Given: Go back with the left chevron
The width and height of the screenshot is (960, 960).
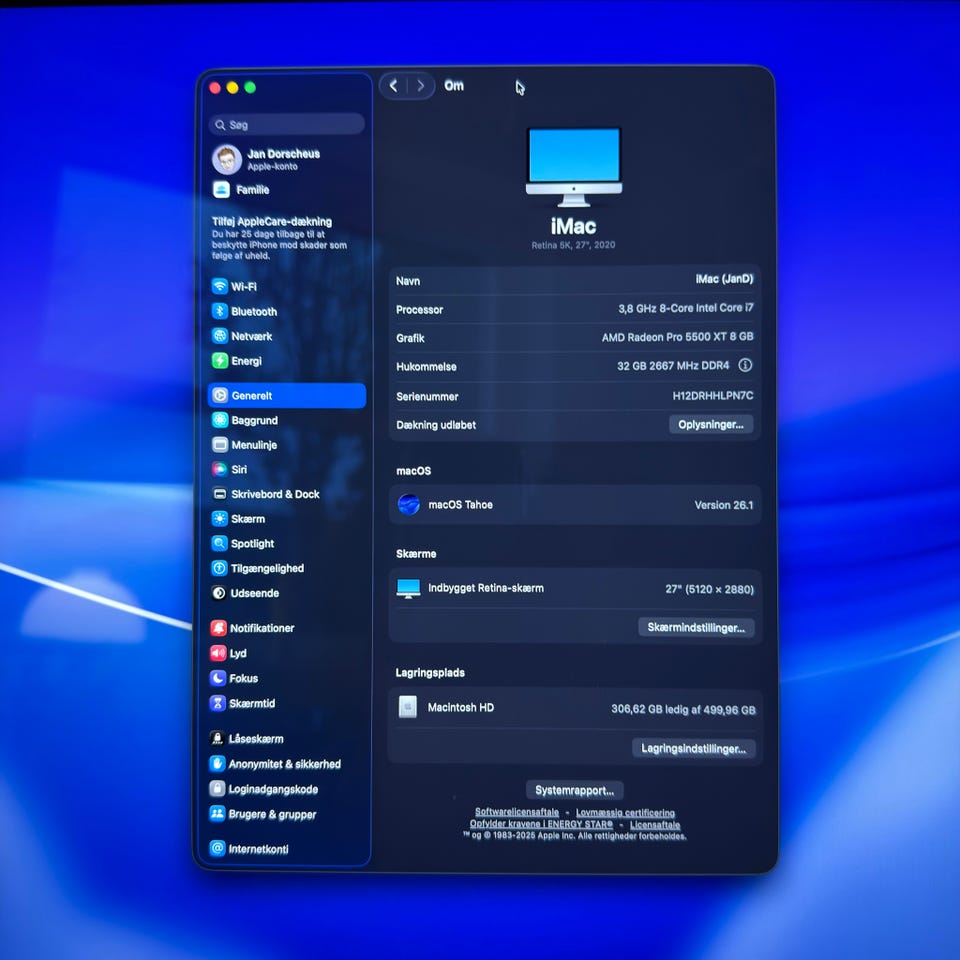Looking at the screenshot, I should (393, 86).
